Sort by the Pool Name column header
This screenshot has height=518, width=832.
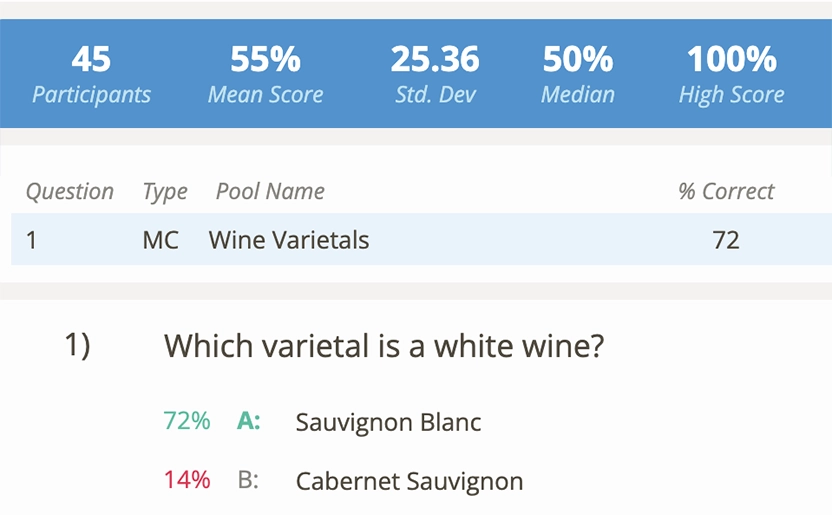(270, 192)
